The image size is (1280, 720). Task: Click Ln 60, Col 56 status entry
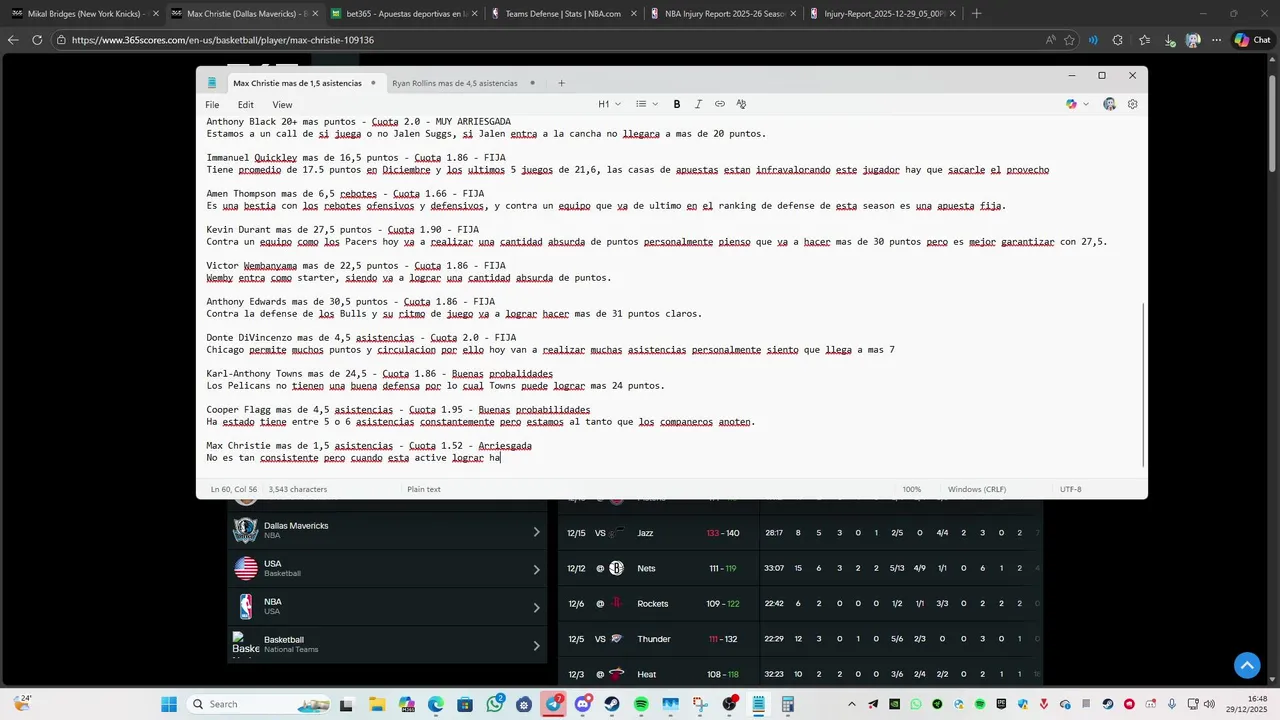click(x=233, y=489)
